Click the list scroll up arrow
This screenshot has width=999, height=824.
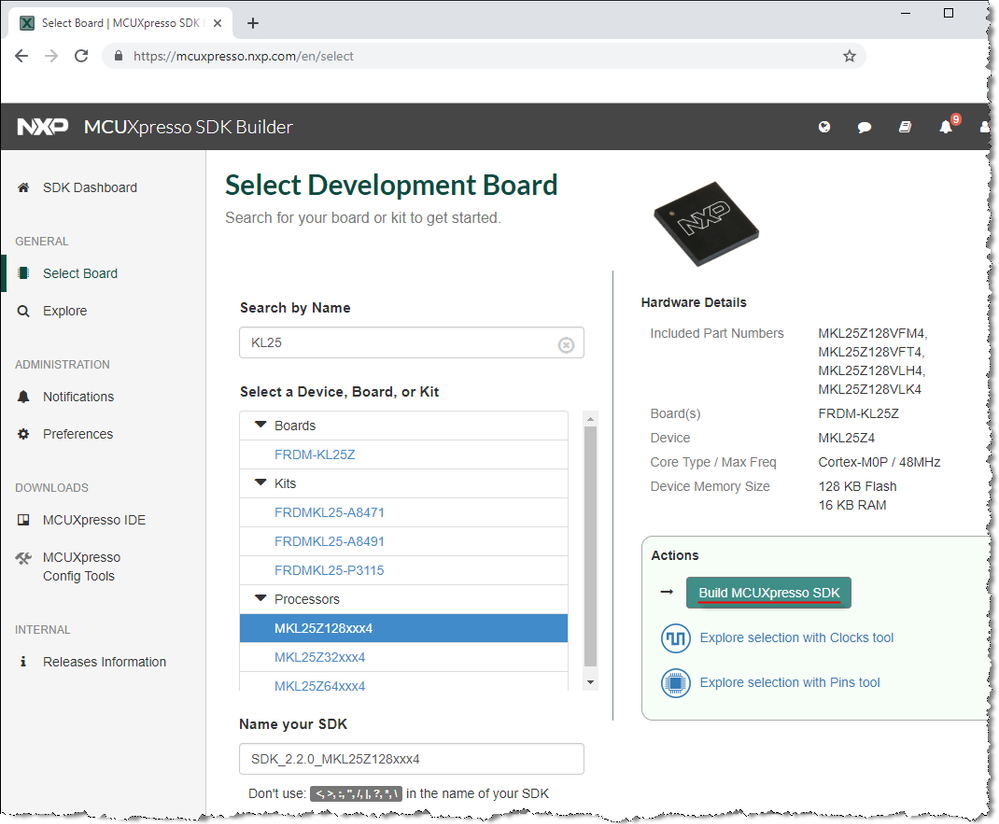coord(590,419)
